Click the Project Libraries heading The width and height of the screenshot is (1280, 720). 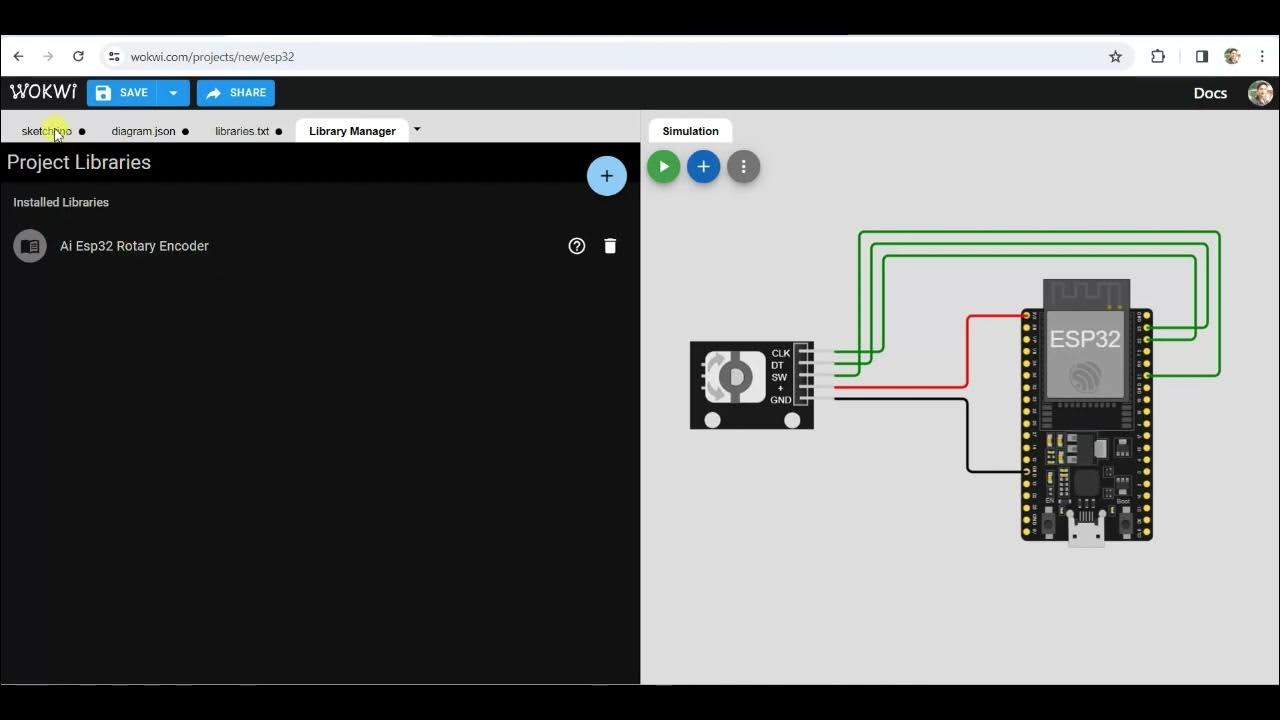pyautogui.click(x=79, y=162)
